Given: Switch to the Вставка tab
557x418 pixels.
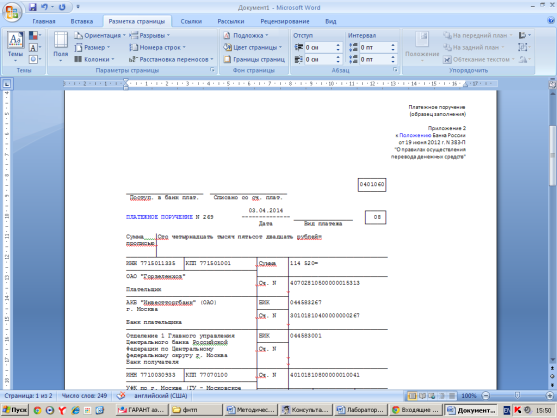Looking at the screenshot, I should 82,21.
